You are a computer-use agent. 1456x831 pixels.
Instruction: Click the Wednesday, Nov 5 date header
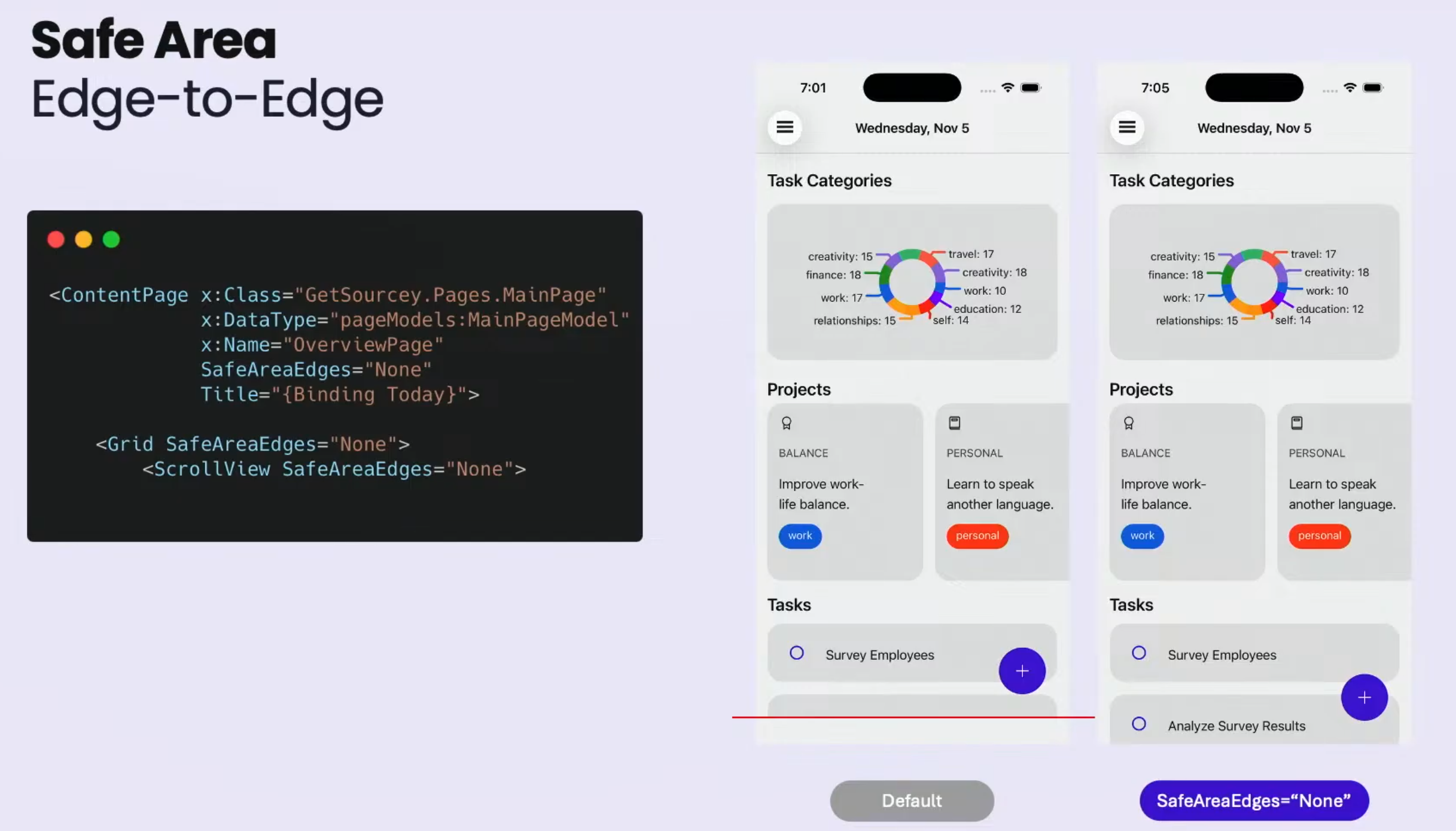[x=911, y=127]
